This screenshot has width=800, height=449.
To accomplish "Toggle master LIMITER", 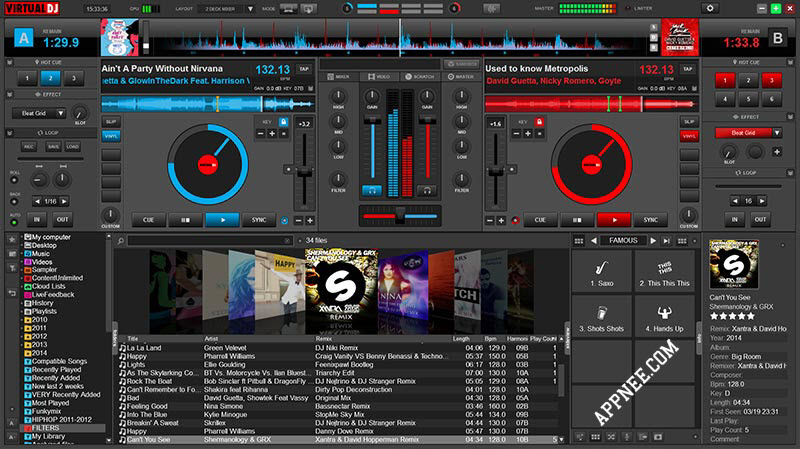I will click(639, 9).
